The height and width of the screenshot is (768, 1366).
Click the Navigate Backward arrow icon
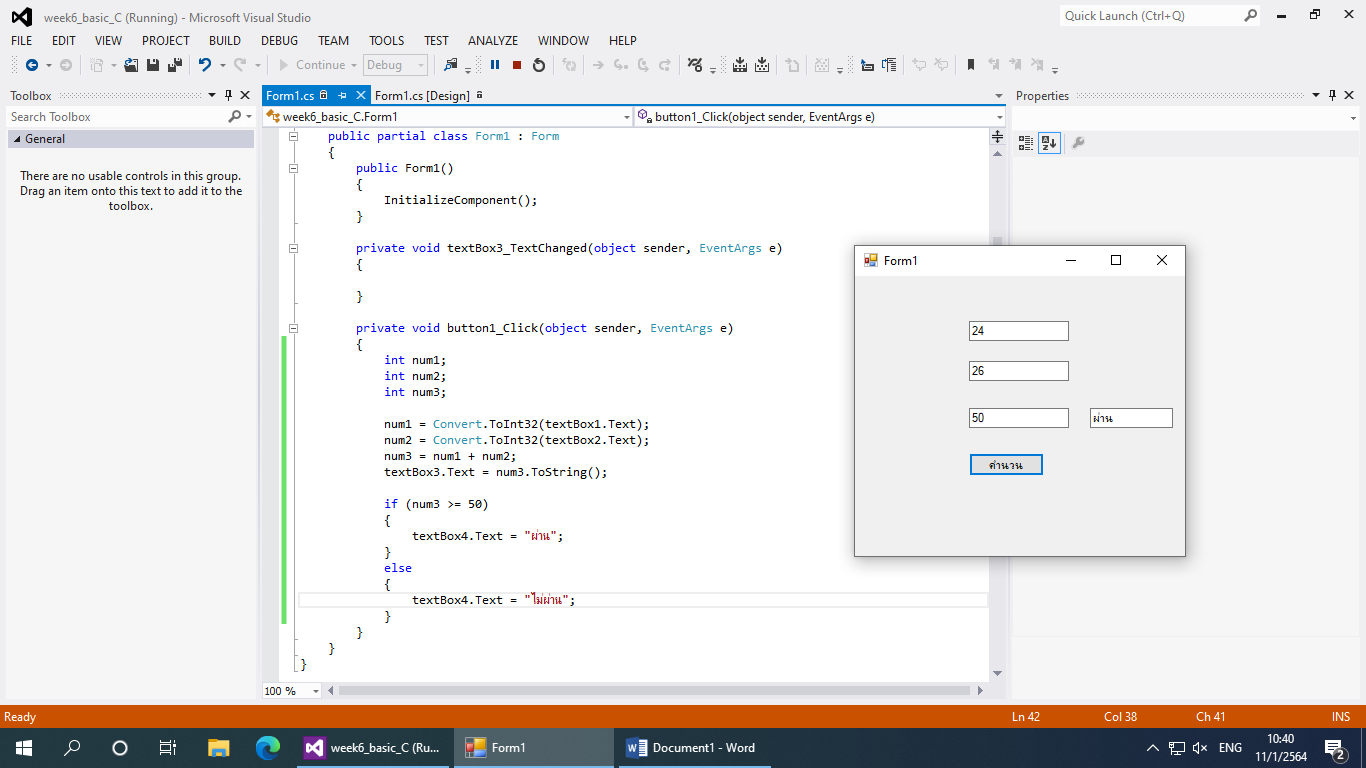point(32,65)
